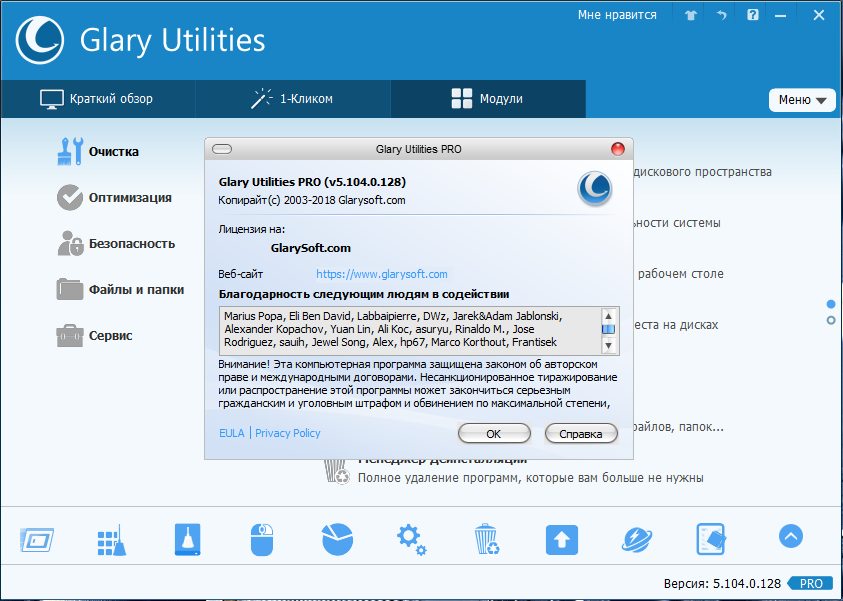Close the Glary Utilities PRO dialog with red button
The height and width of the screenshot is (601, 843).
618,149
